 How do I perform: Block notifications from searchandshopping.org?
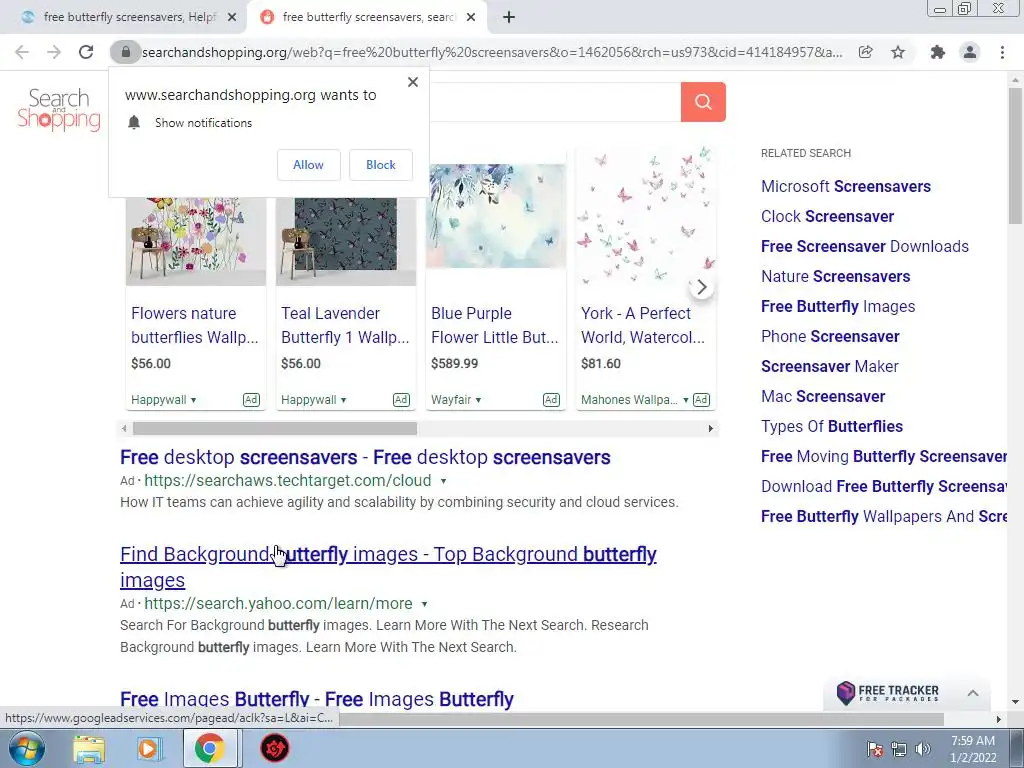381,165
